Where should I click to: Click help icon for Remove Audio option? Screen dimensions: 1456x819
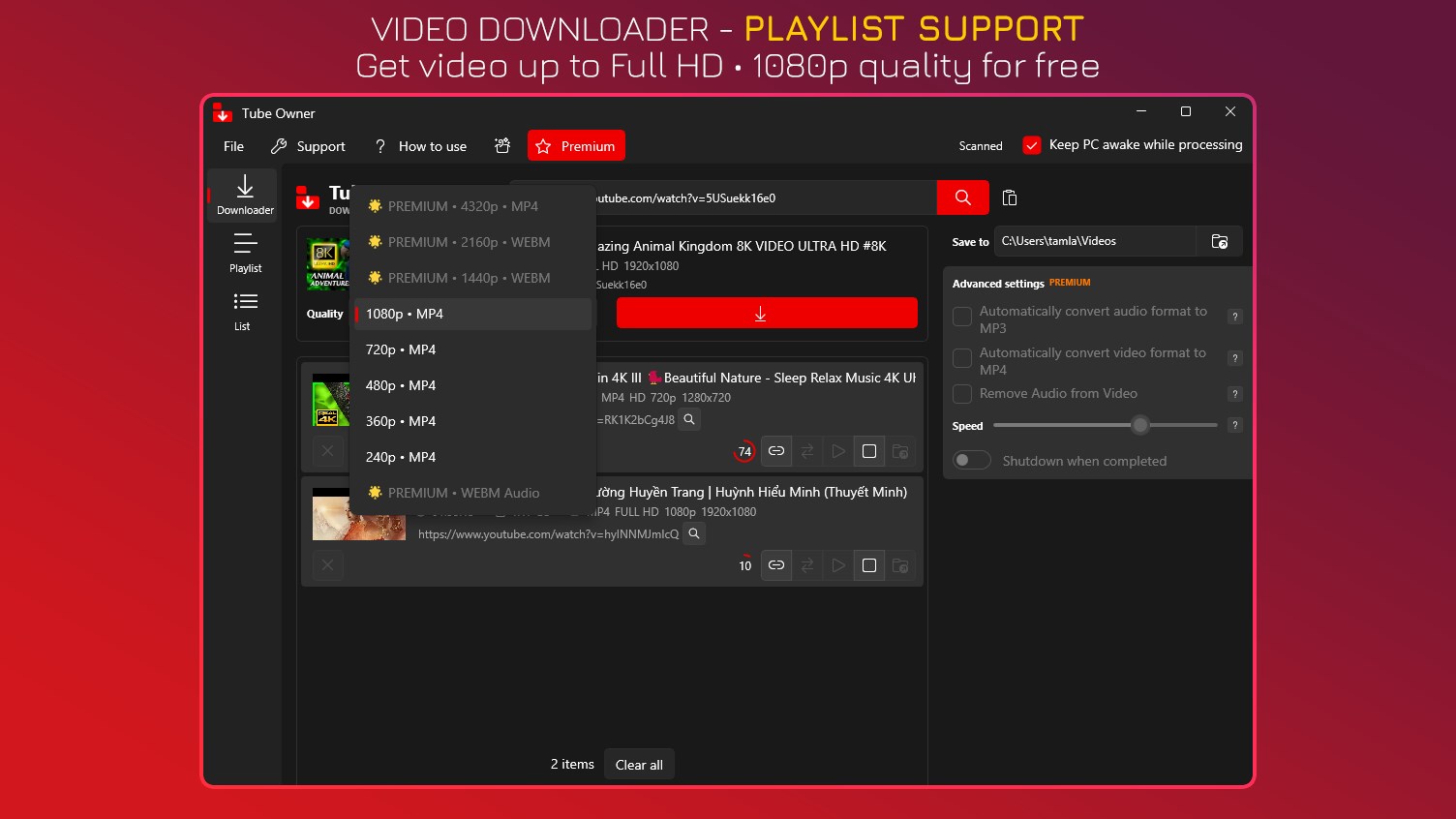(1234, 394)
